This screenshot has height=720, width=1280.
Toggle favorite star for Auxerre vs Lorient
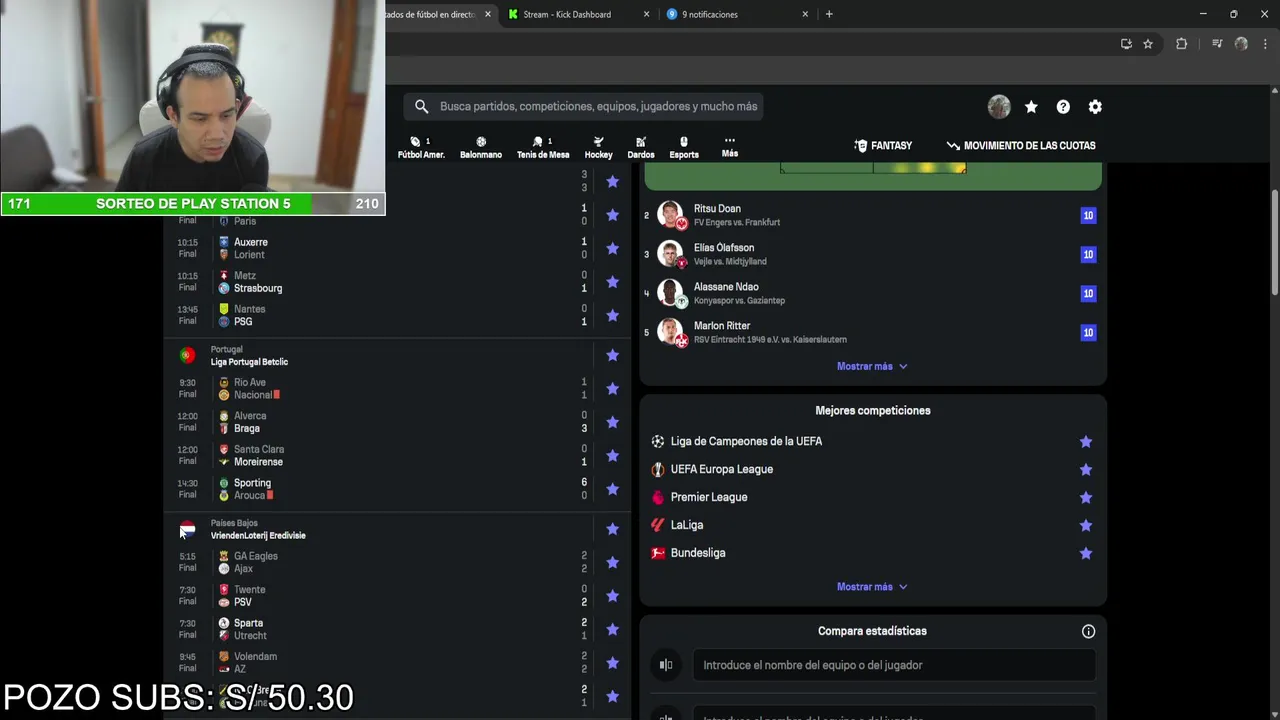coord(612,248)
